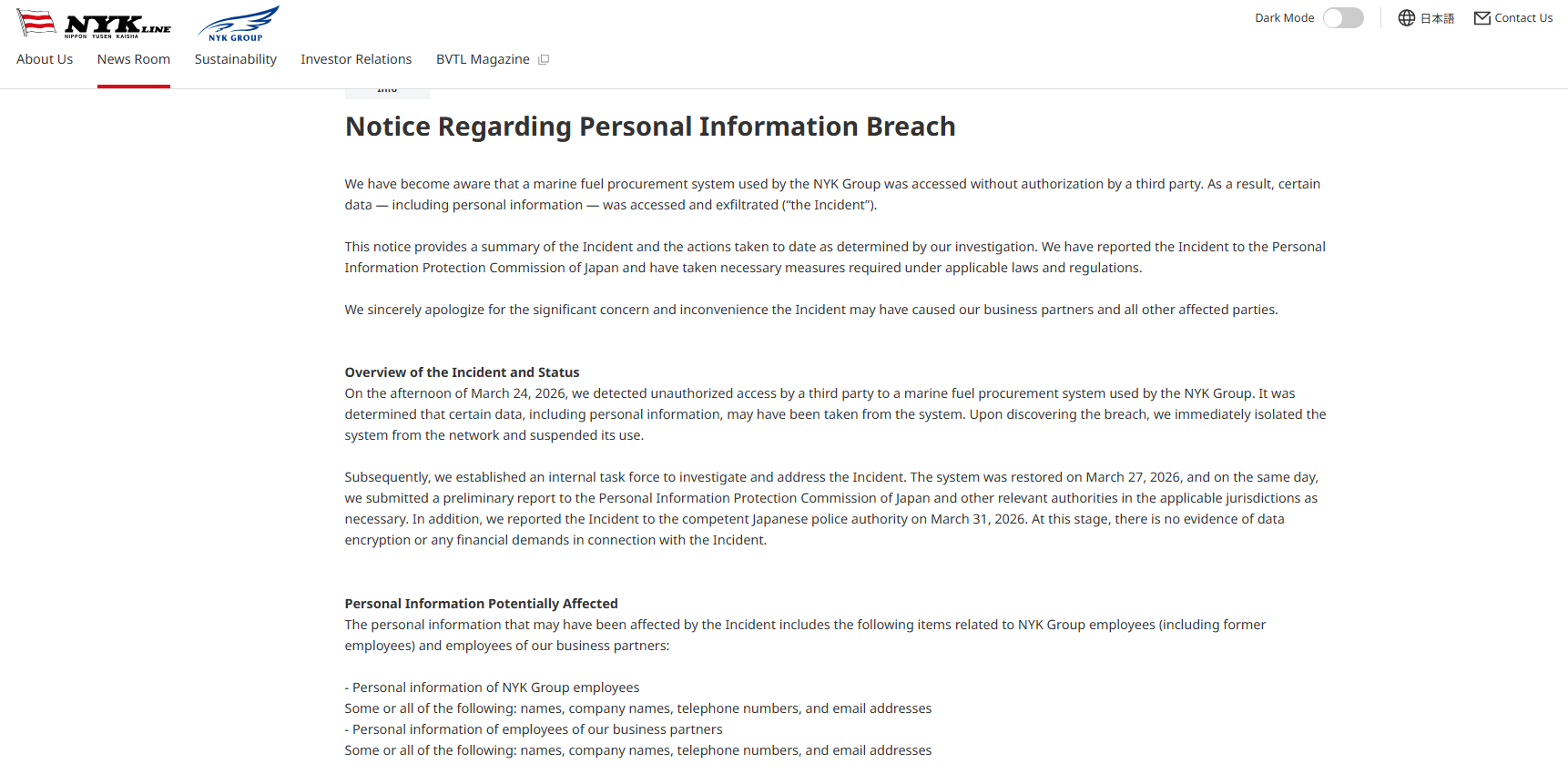
Task: Go to the Contact Us page
Action: [x=1523, y=18]
